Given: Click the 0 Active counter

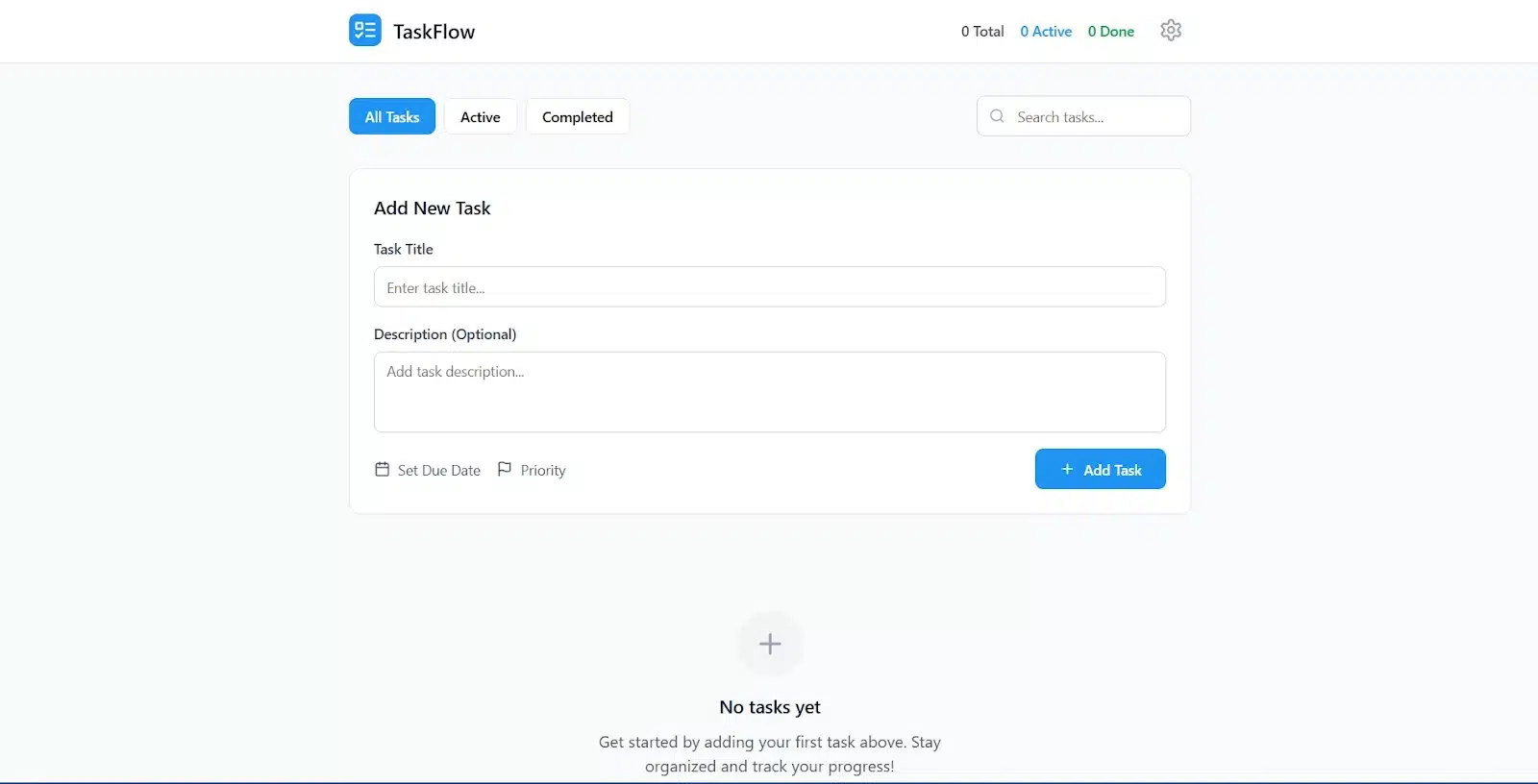Looking at the screenshot, I should [1046, 32].
